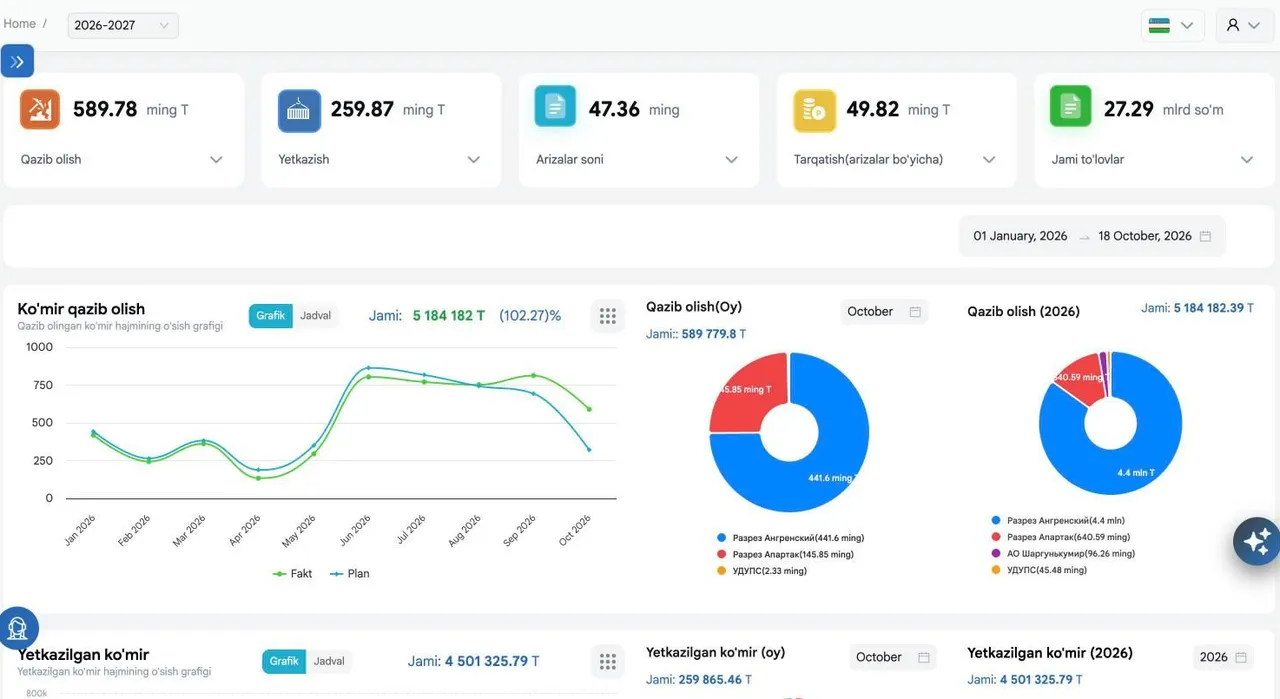The height and width of the screenshot is (699, 1280).
Task: Click the user profile icon
Action: 1233,25
